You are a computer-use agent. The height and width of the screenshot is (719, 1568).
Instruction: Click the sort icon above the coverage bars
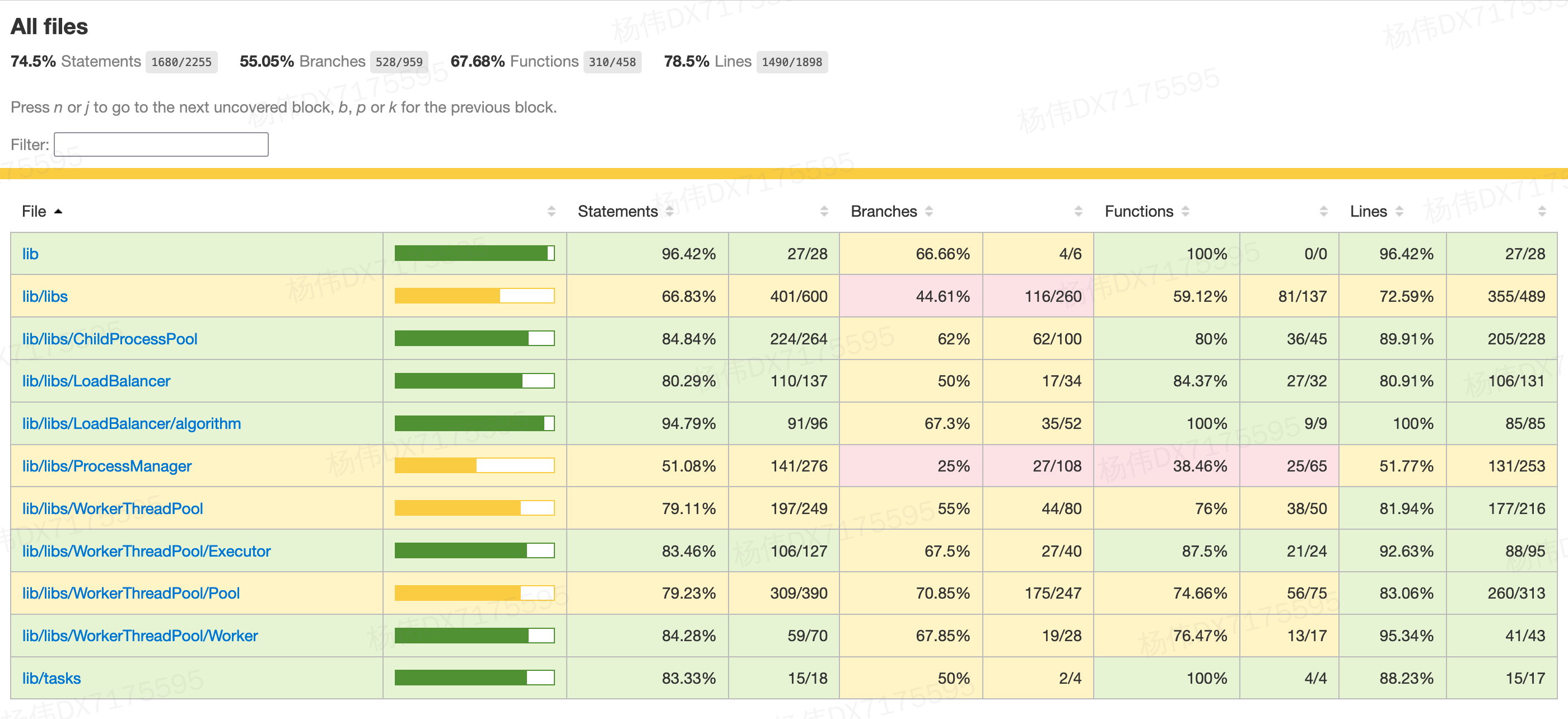coord(552,211)
